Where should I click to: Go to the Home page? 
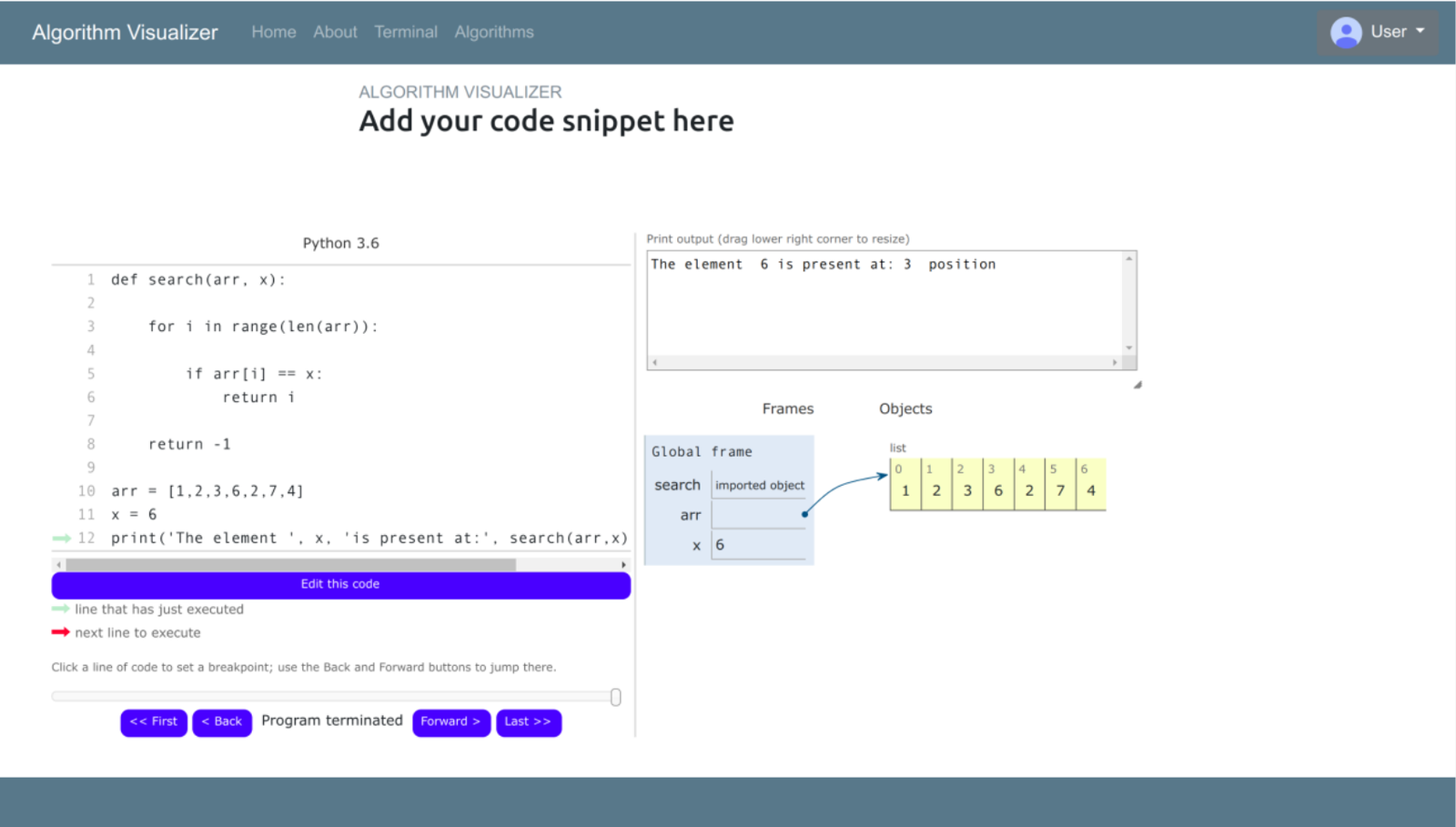(x=273, y=33)
